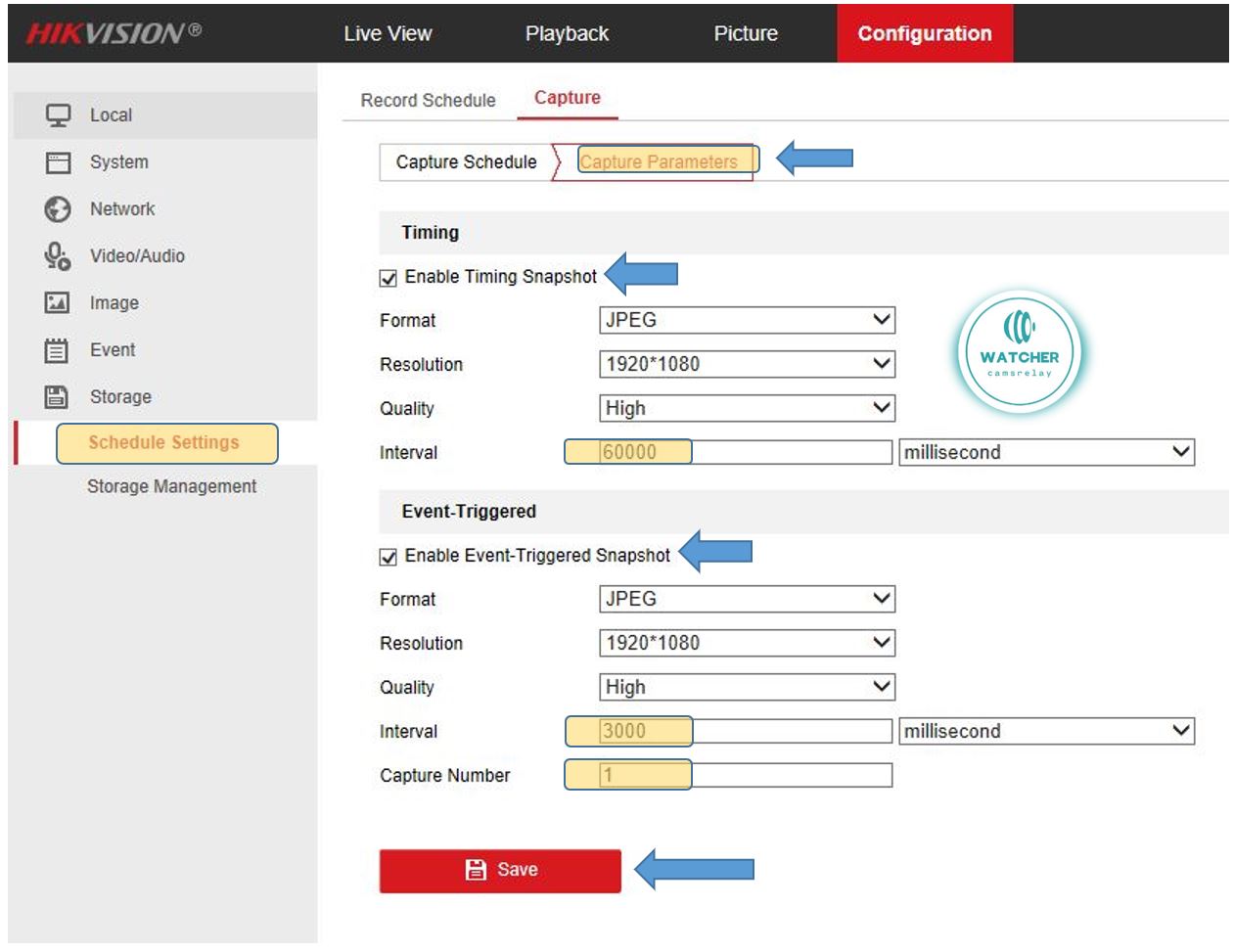The height and width of the screenshot is (952, 1234).
Task: Open Timing Quality High dropdown
Action: (747, 408)
